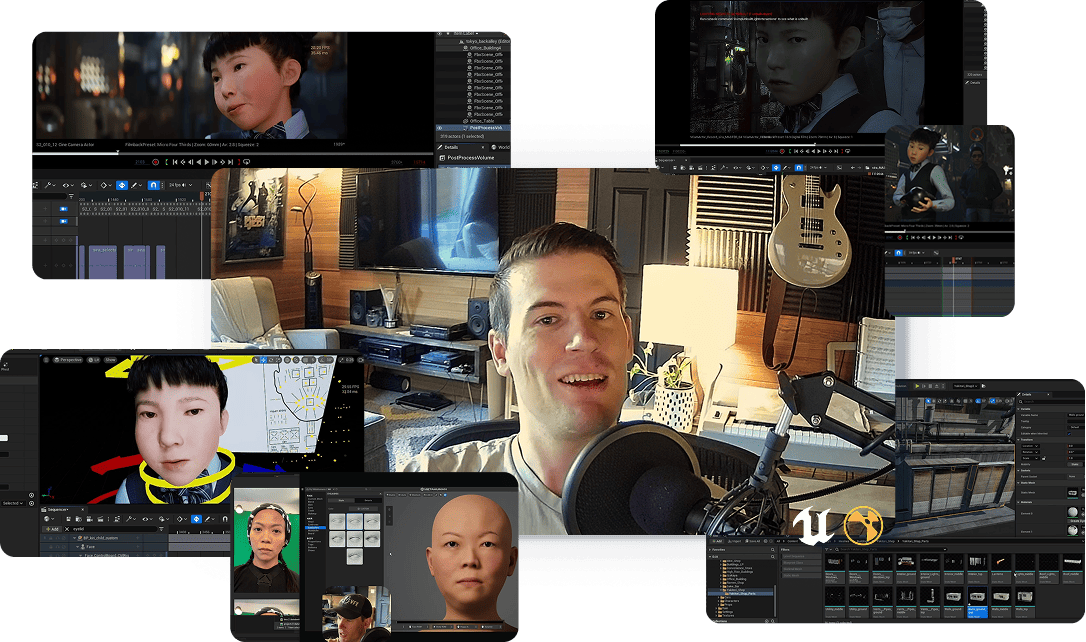Click the PostProcessVolume name in Details
The width and height of the screenshot is (1086, 642).
pos(471,158)
